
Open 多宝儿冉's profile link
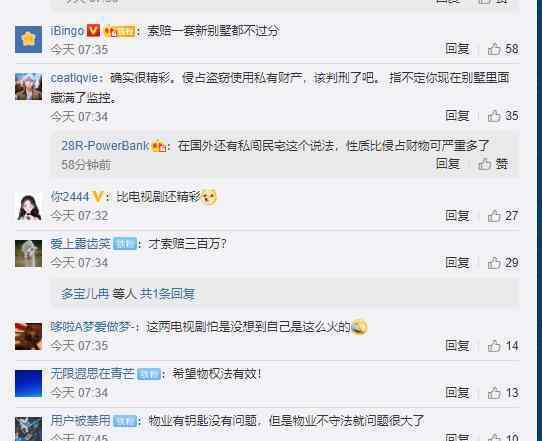pyautogui.click(x=85, y=294)
